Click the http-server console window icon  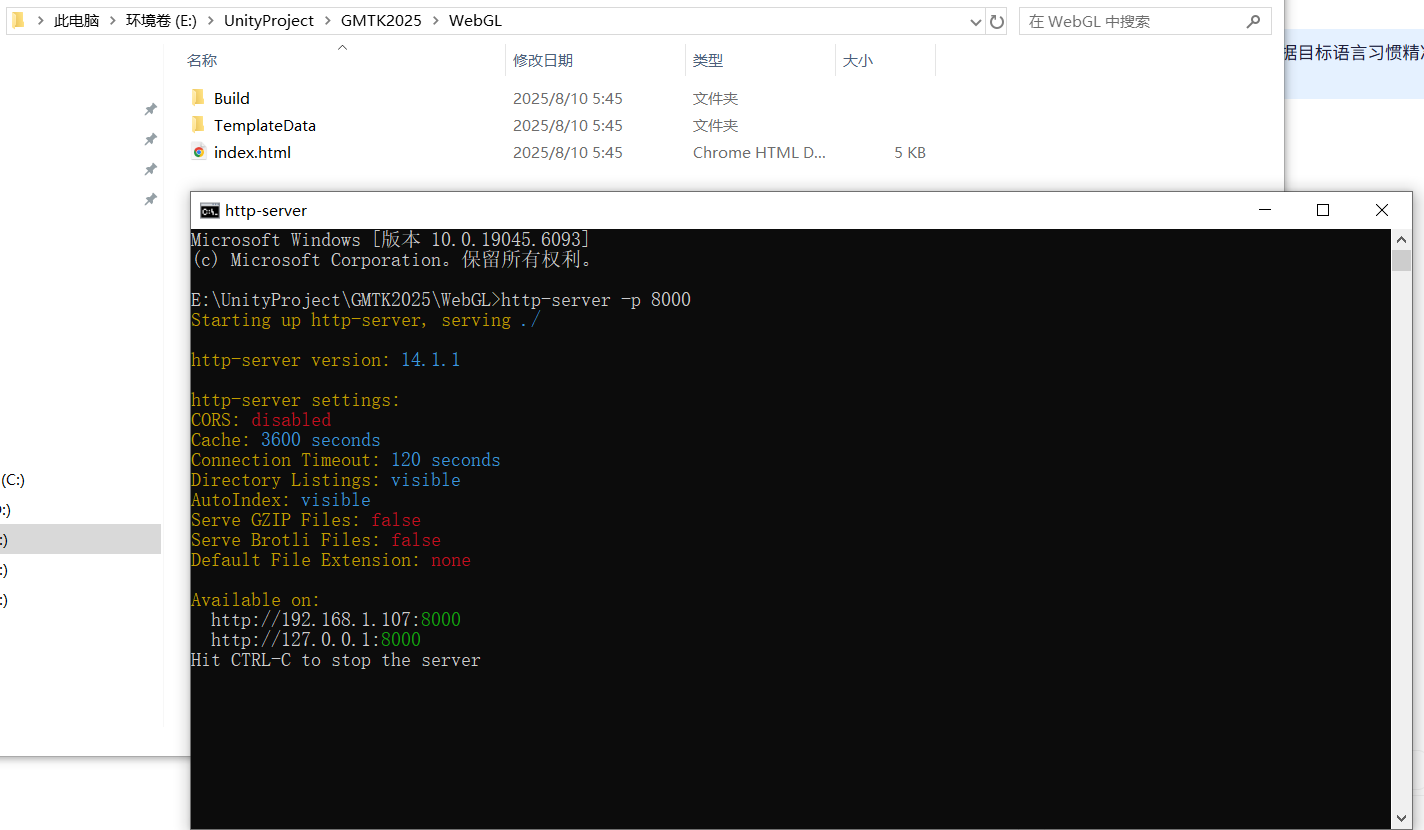pos(210,210)
